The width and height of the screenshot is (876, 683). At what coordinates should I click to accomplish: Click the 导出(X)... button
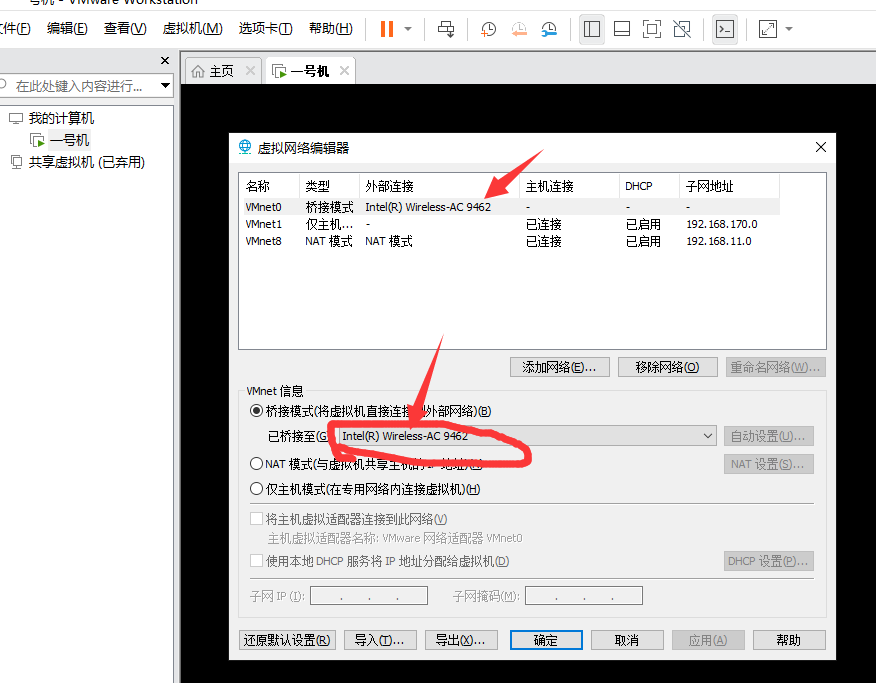(461, 640)
